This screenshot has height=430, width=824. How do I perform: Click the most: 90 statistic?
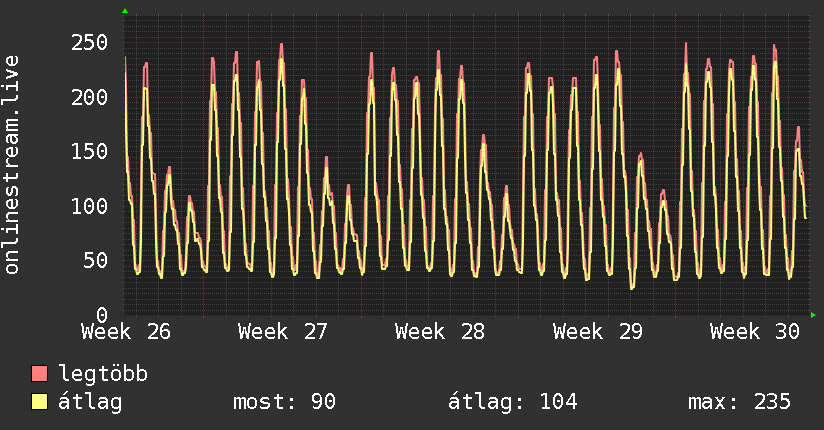point(284,402)
